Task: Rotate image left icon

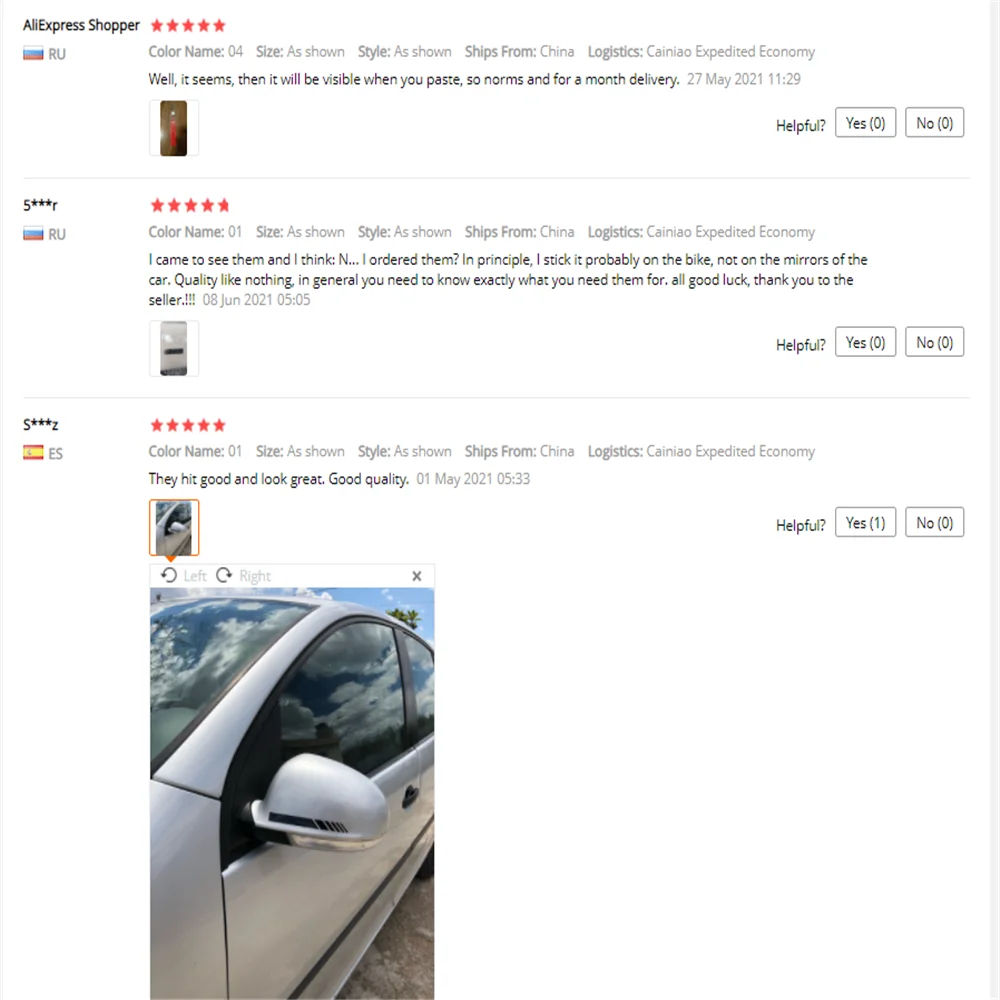Action: [x=169, y=575]
